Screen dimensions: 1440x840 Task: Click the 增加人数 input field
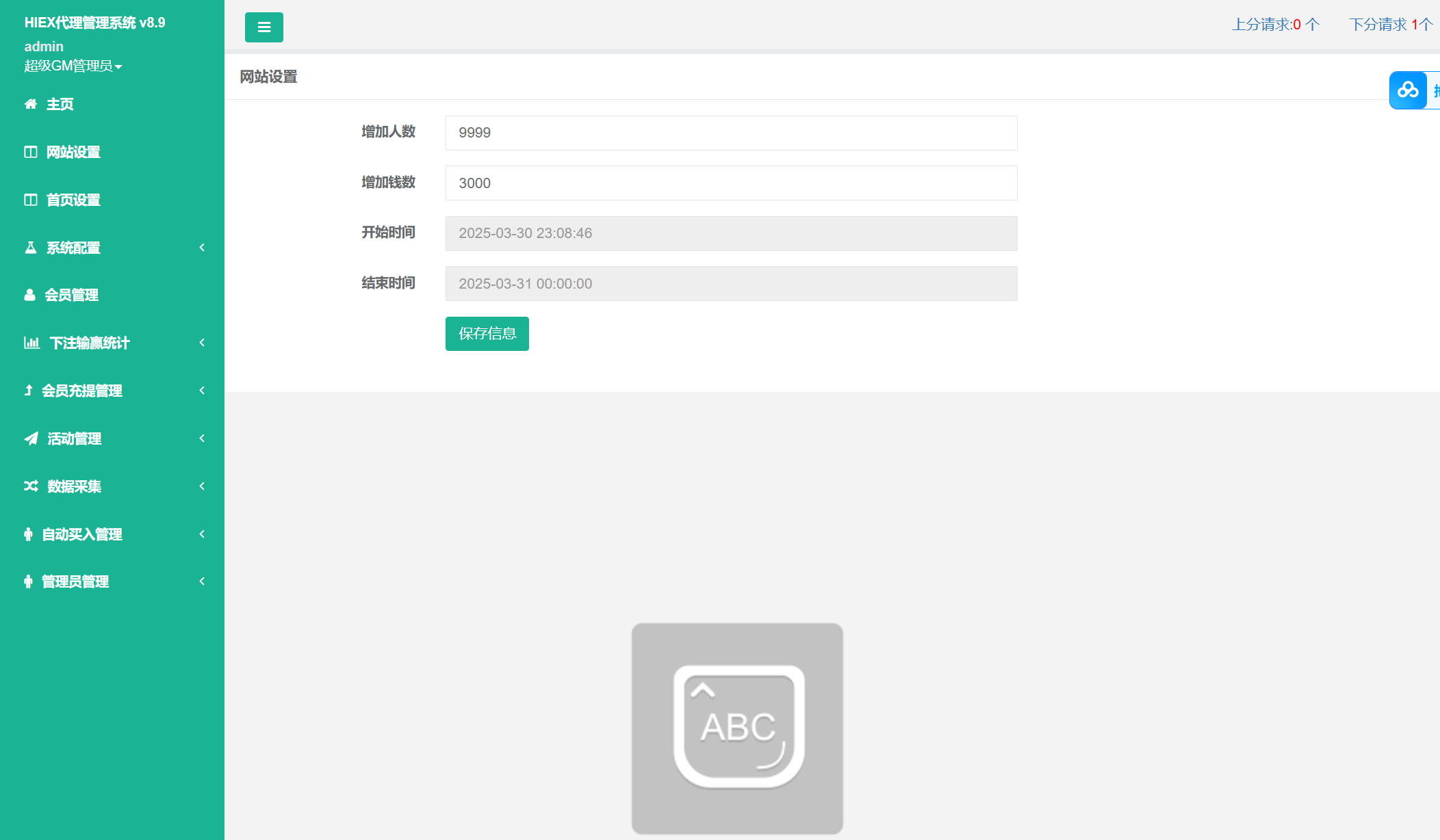tap(731, 133)
